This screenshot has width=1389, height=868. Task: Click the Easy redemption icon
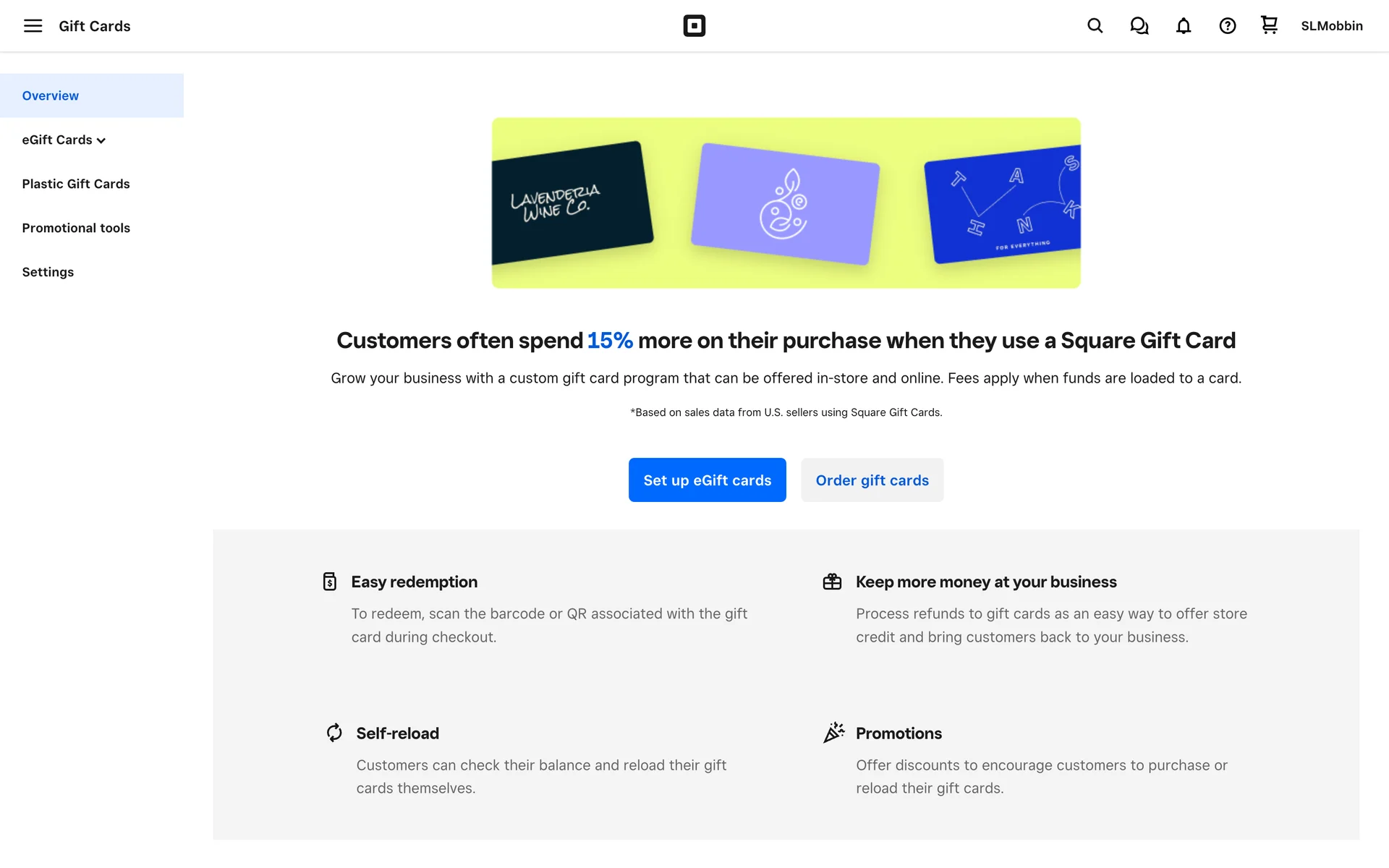[x=330, y=582]
